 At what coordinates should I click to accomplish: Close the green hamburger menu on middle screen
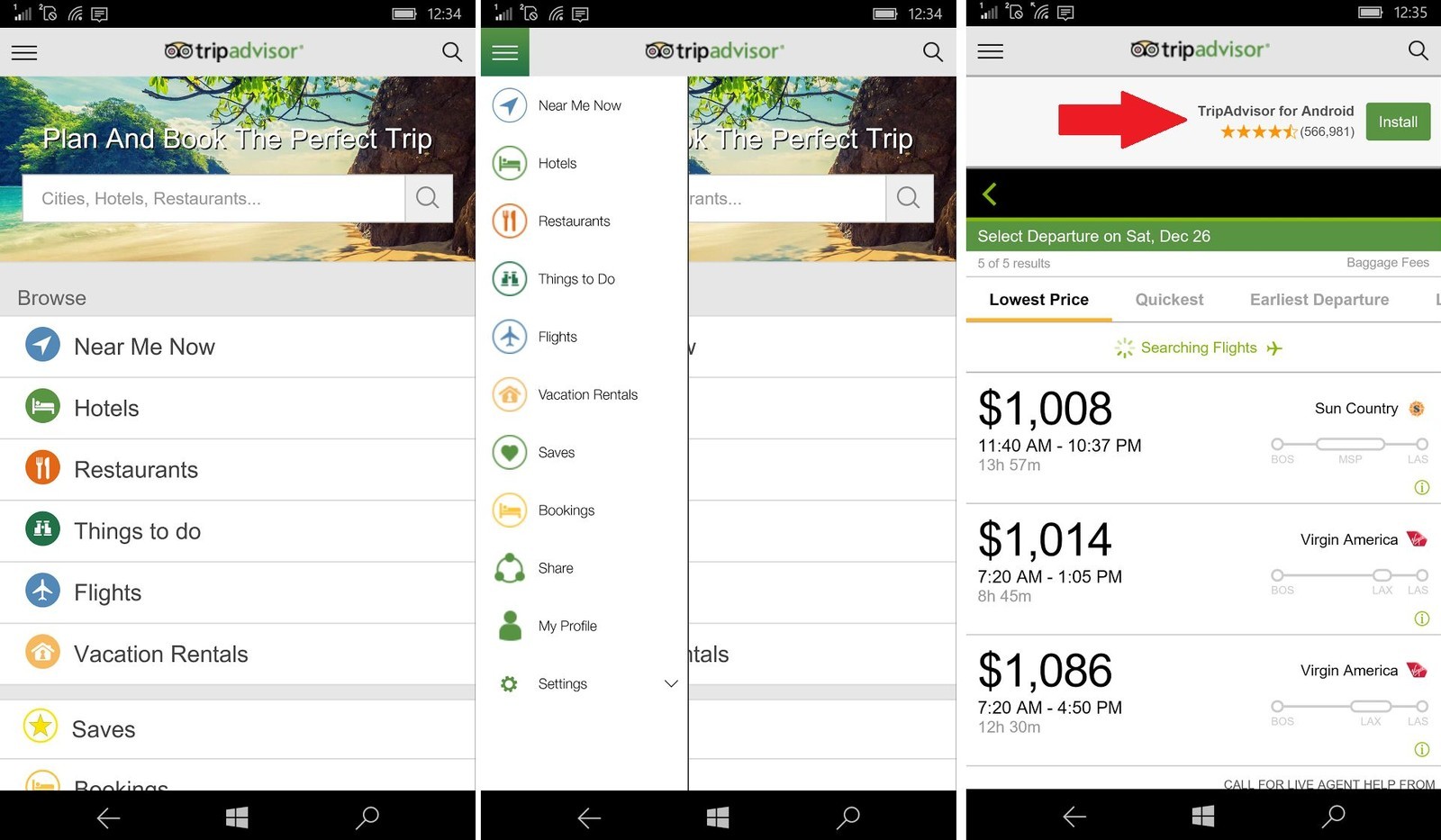[x=505, y=52]
